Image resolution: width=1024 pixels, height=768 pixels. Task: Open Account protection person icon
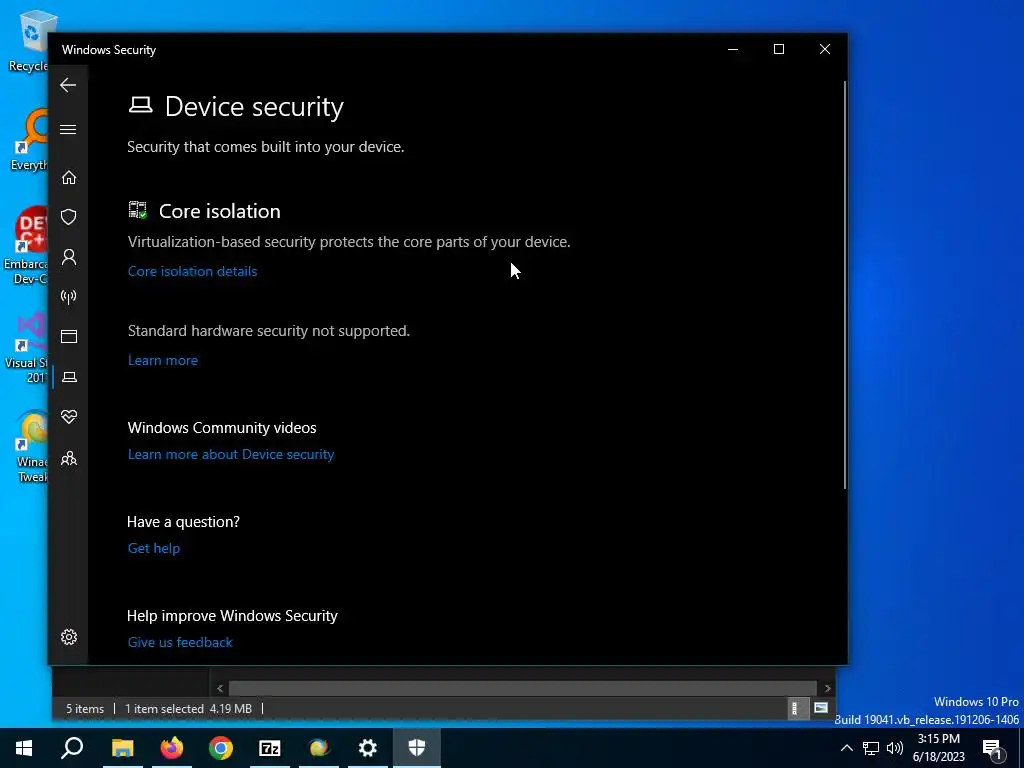[69, 257]
